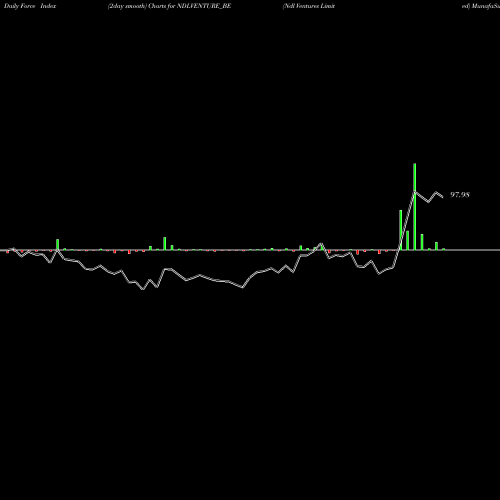Click the '(2day smooth) Charts for NDLVENTURE_BE' text
This screenshot has height=500, width=500.
click(169, 6)
